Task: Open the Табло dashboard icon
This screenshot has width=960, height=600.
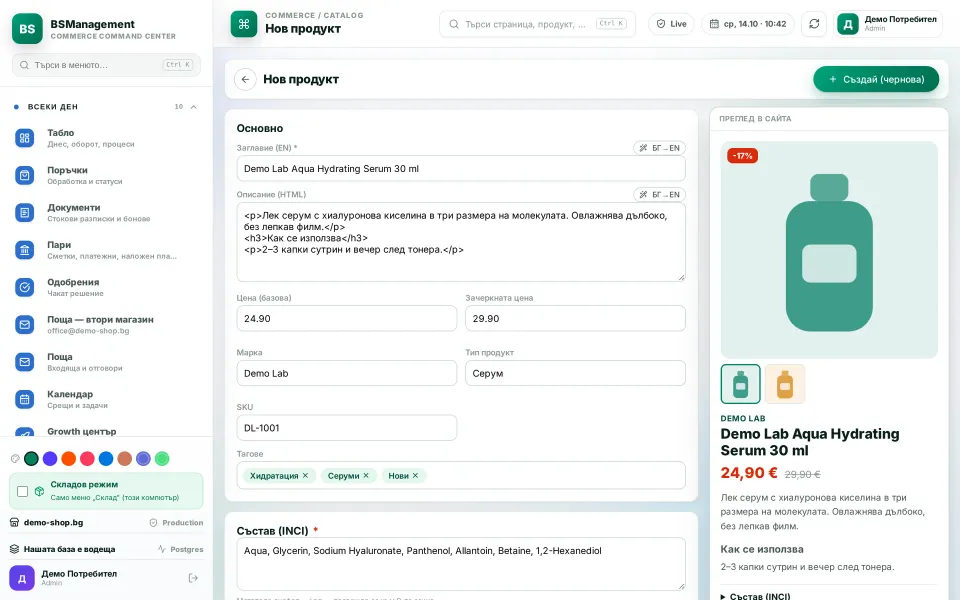Action: (24, 138)
